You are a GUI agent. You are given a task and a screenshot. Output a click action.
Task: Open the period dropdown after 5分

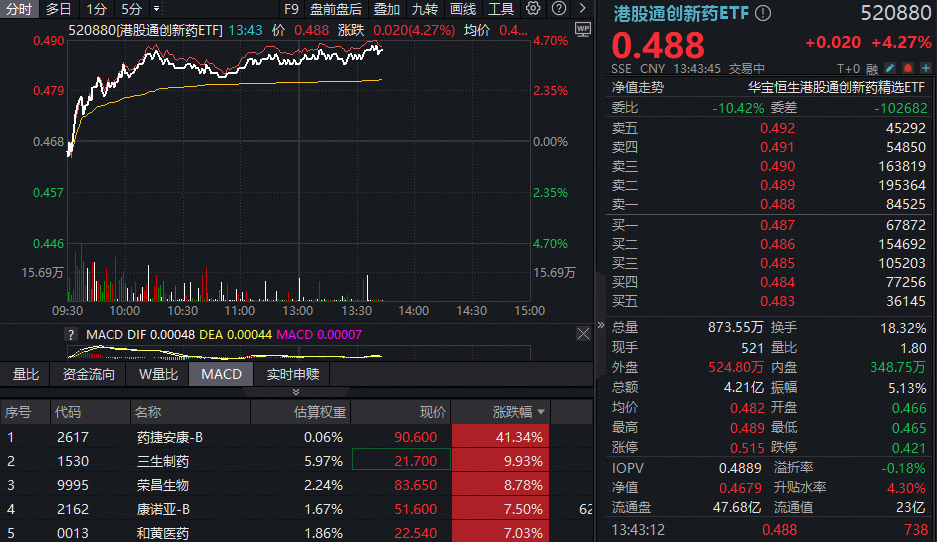pos(156,9)
